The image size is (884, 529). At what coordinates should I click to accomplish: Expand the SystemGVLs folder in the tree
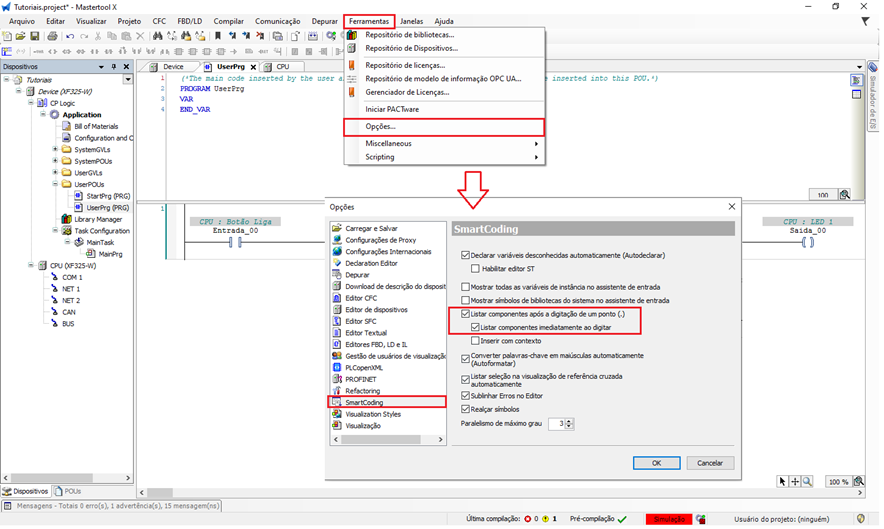coord(55,149)
